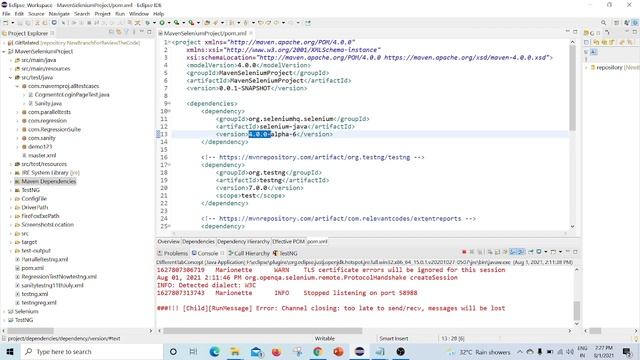Open PowerPoint from the taskbar
640x360 pixels.
tap(338, 351)
